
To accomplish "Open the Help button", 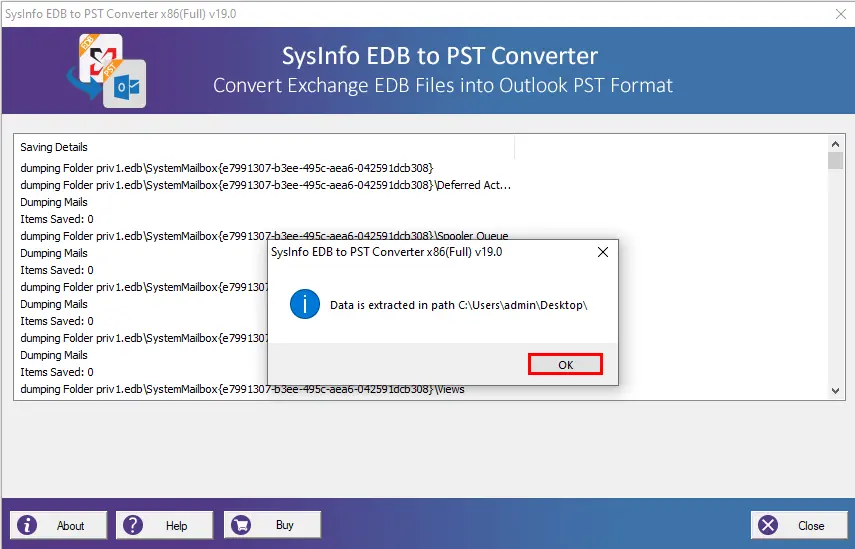I will pyautogui.click(x=164, y=525).
